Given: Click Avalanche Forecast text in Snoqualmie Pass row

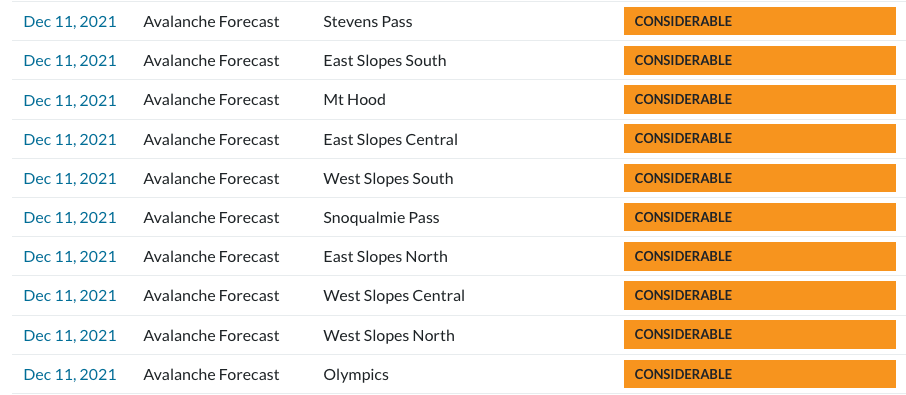Looking at the screenshot, I should [211, 218].
